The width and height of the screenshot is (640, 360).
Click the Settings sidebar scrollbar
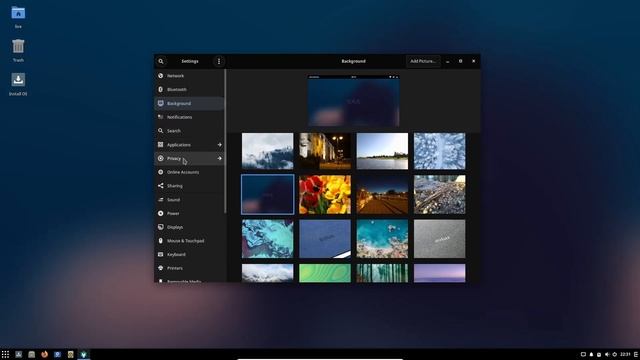(225, 141)
